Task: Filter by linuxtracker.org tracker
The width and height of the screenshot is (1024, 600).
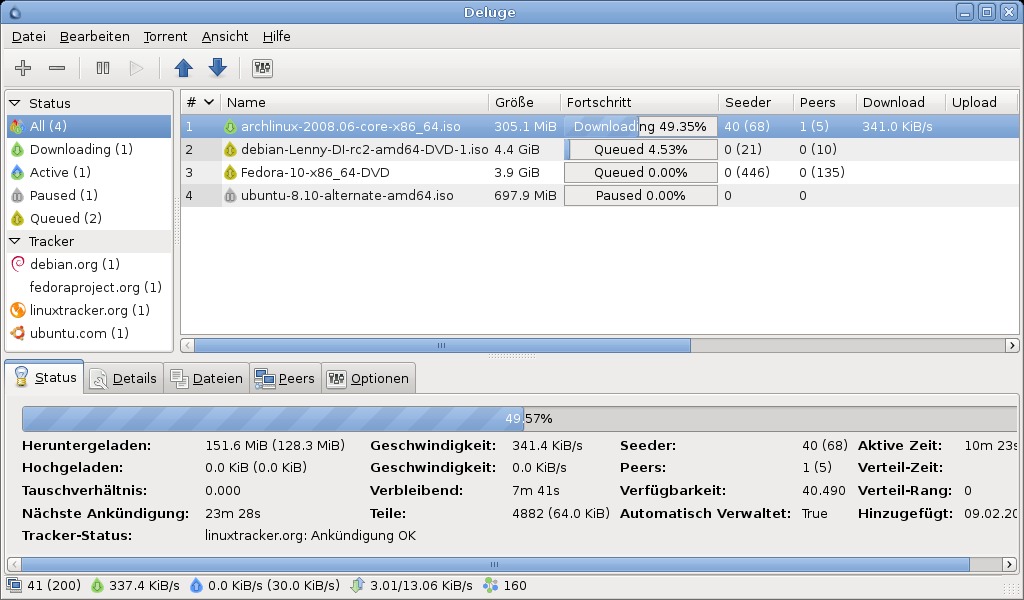Action: pos(89,310)
